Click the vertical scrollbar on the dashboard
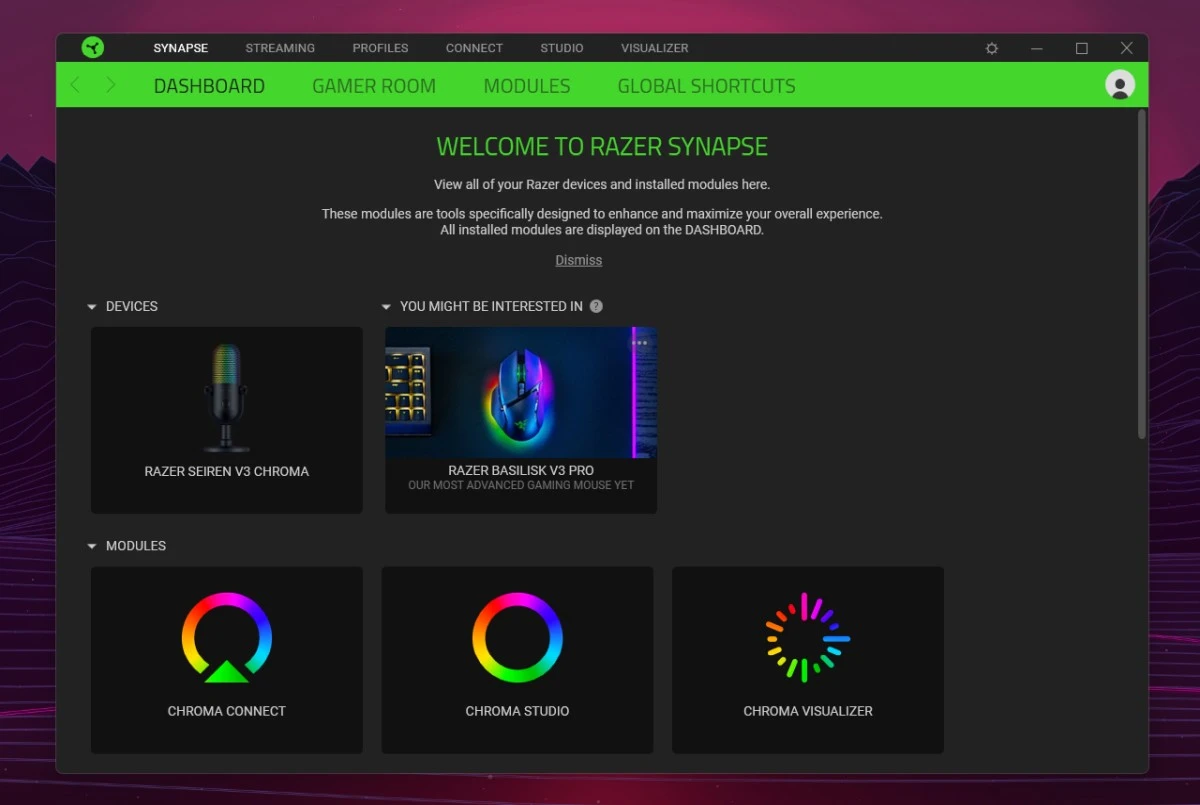The image size is (1200, 805). coord(1142,273)
